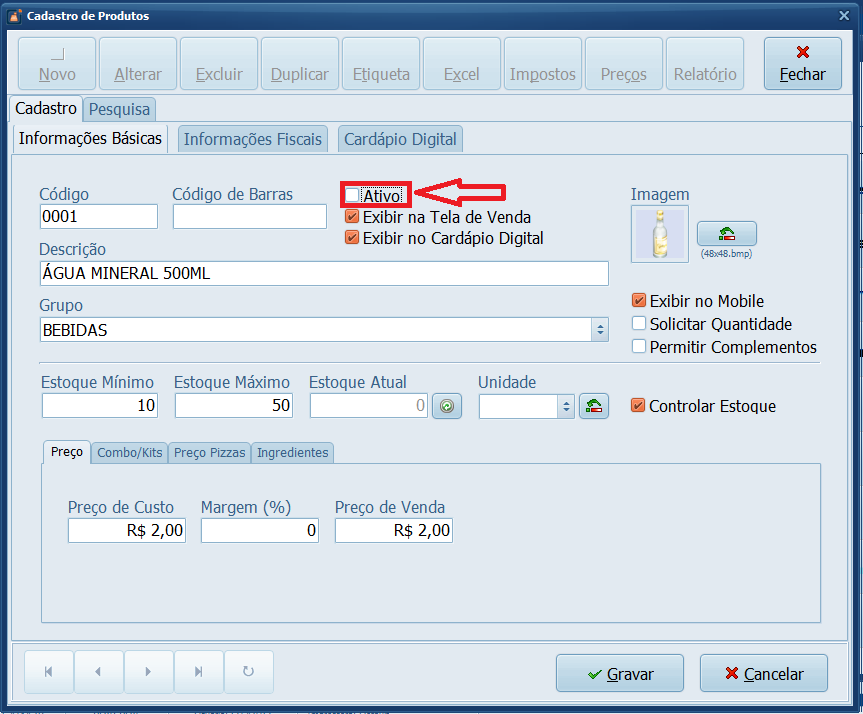
Task: Switch to the Pesquisa tab
Action: 119,109
